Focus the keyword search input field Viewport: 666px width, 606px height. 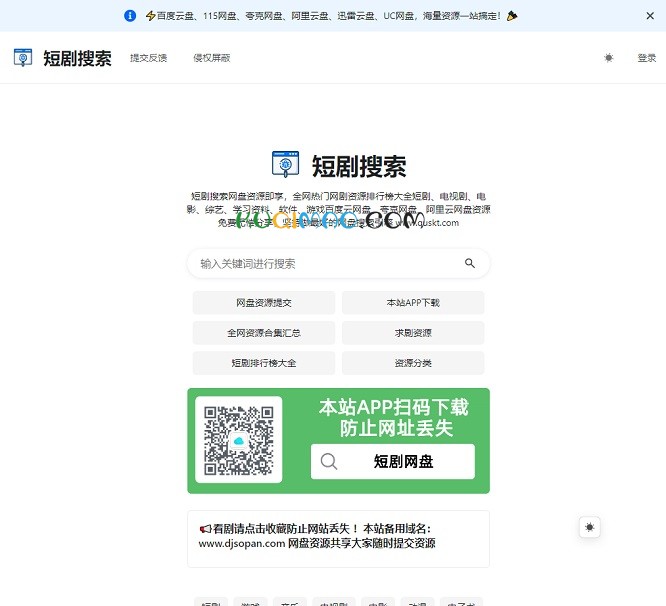coord(325,264)
